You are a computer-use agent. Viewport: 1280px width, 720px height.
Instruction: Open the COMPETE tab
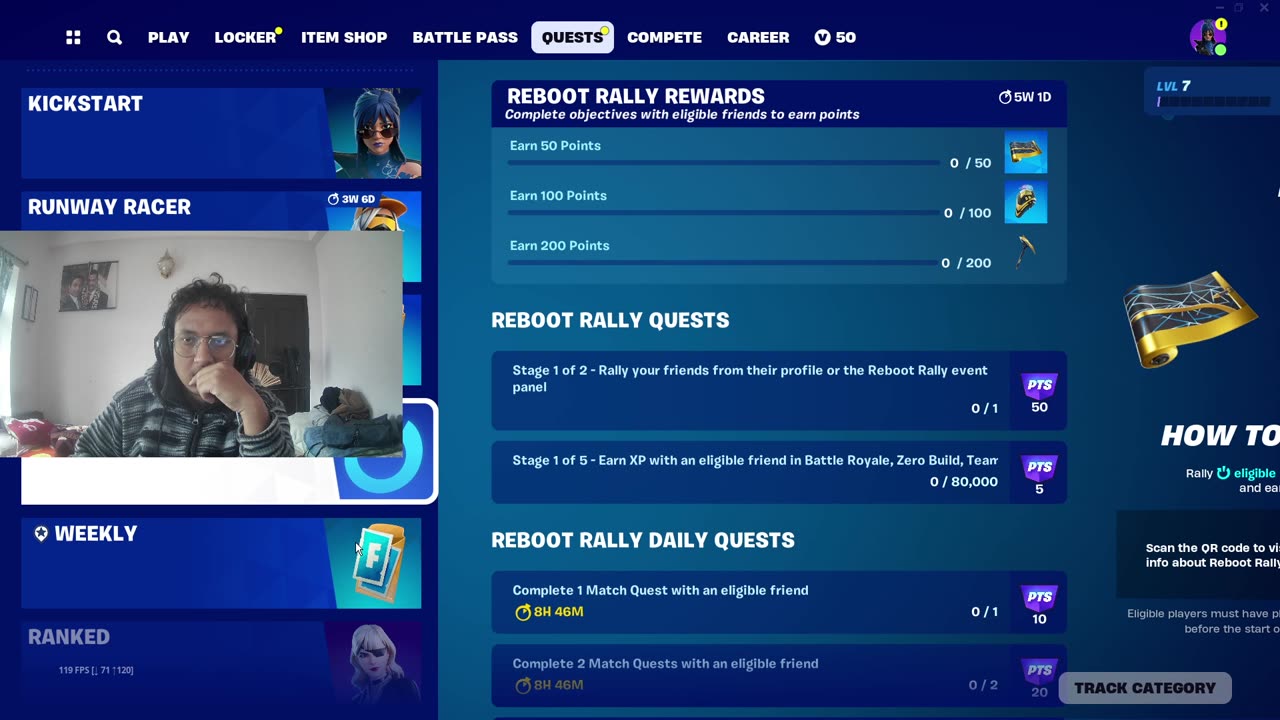coord(664,37)
